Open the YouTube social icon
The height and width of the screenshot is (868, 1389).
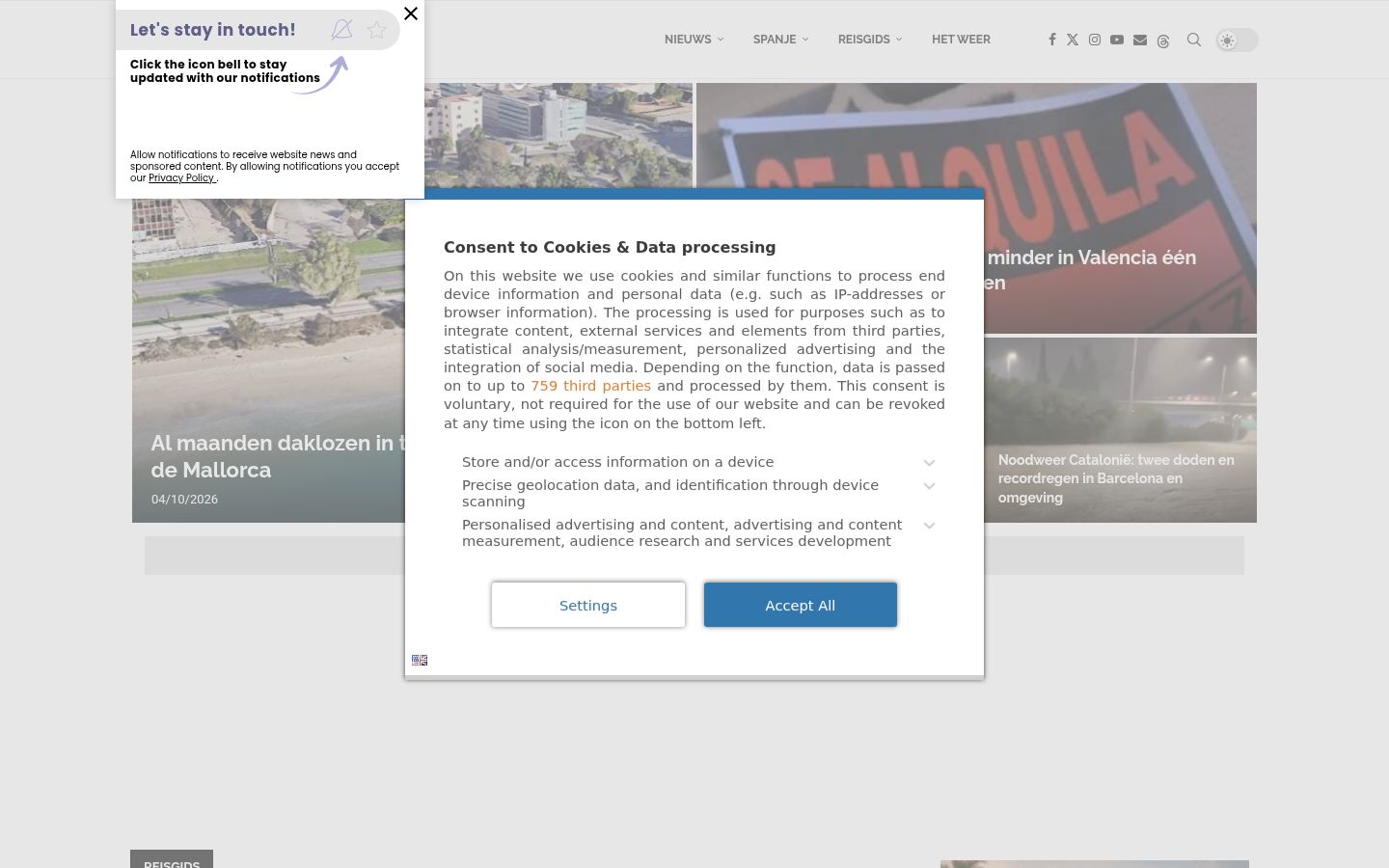pos(1117,40)
